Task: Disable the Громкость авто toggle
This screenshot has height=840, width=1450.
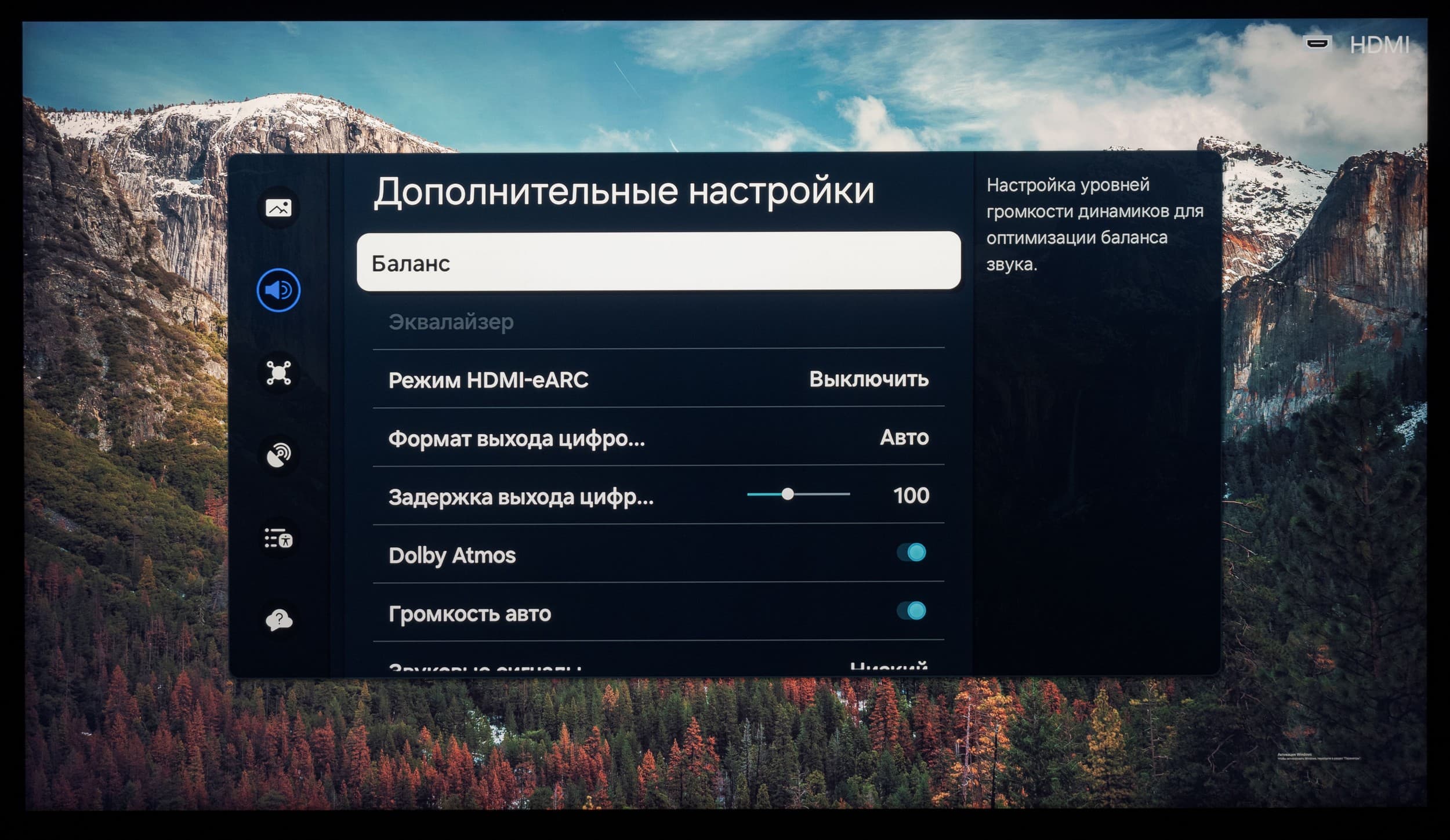Action: pos(911,610)
